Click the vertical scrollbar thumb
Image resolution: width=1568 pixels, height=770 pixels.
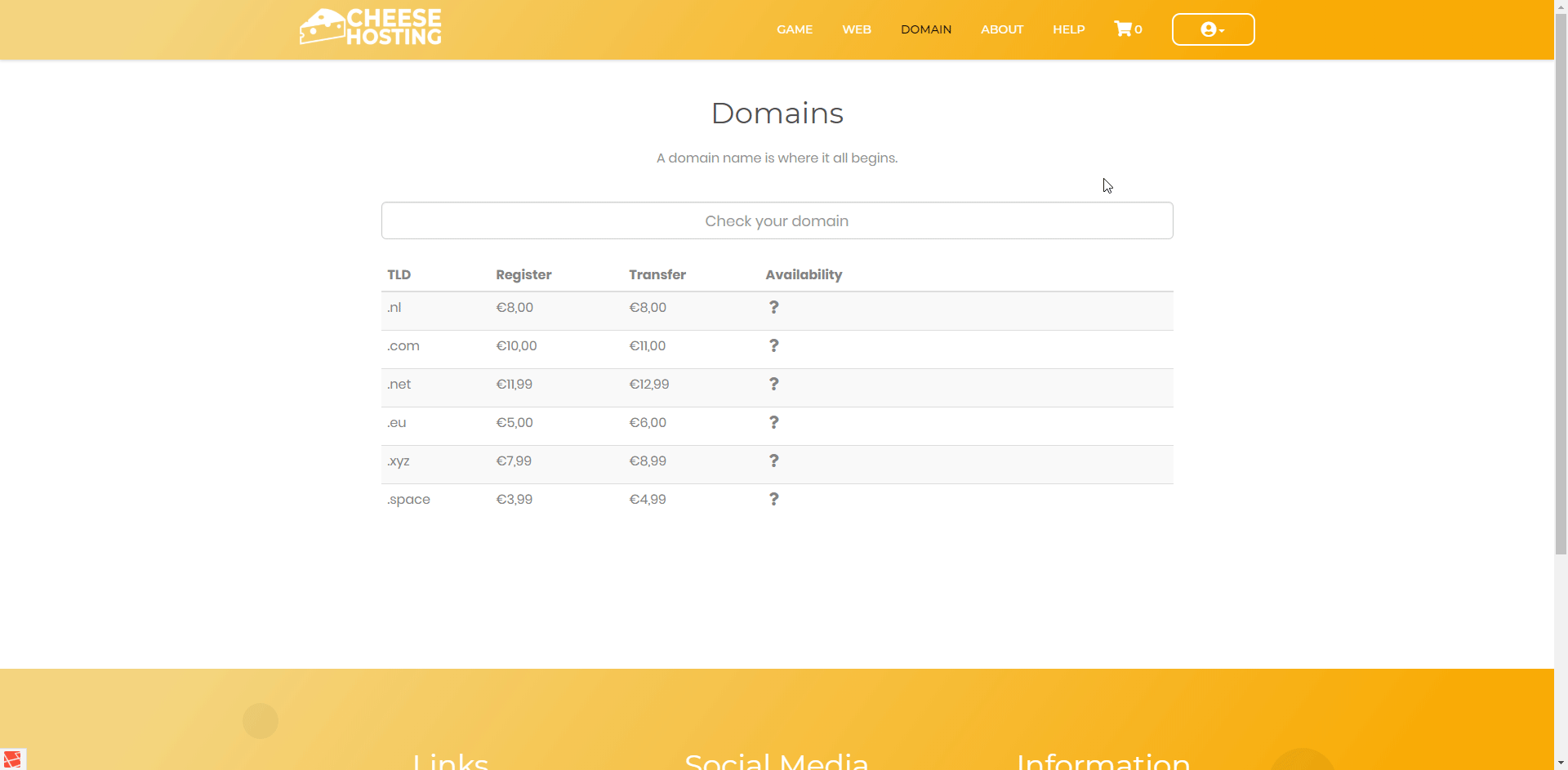click(1561, 286)
